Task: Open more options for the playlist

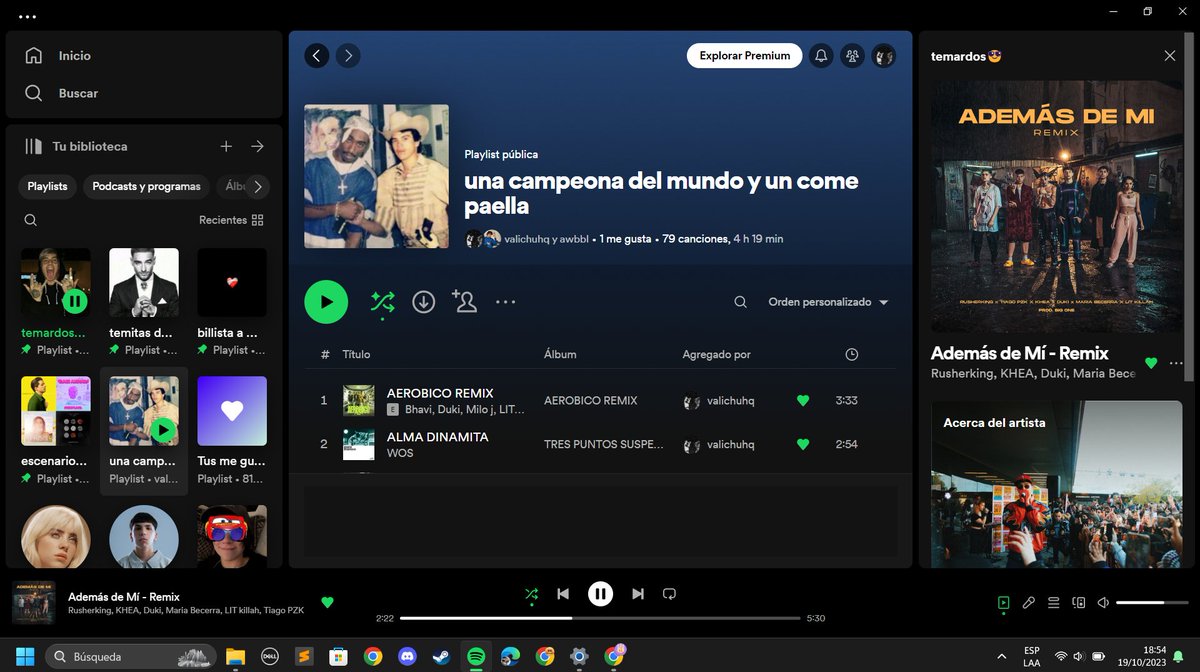Action: click(505, 301)
